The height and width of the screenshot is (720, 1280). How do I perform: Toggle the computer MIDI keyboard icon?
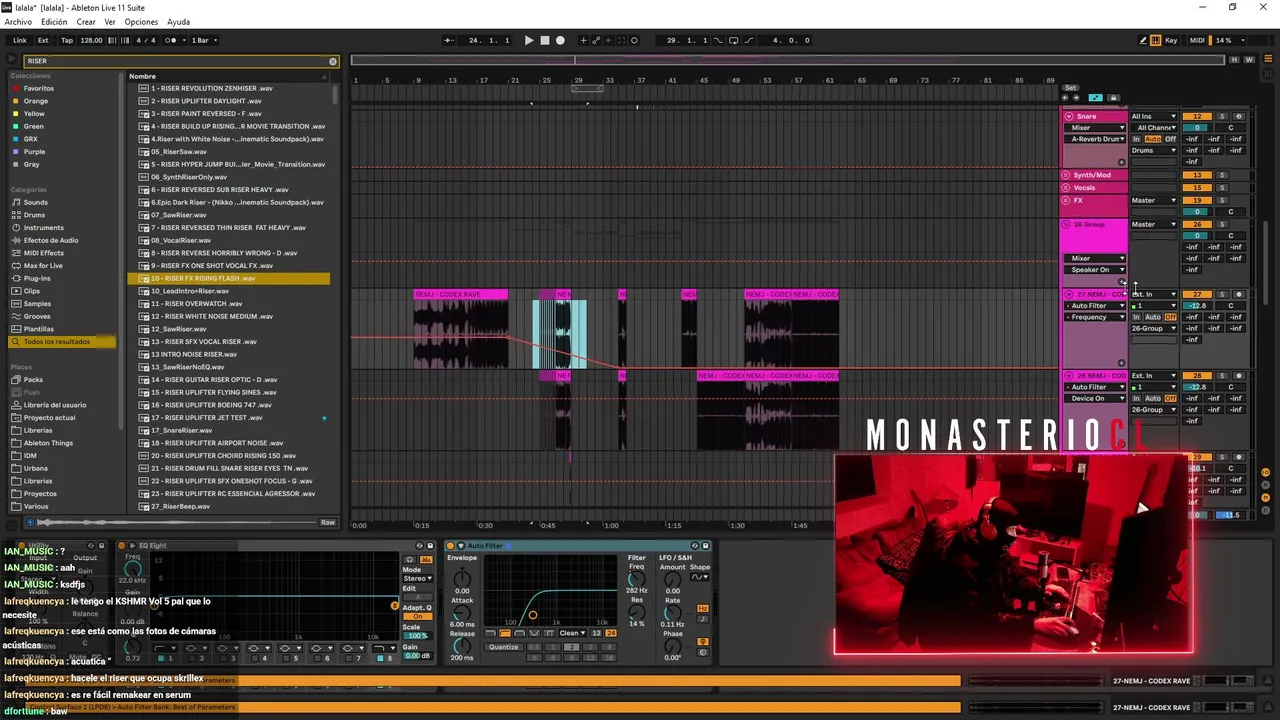1156,40
